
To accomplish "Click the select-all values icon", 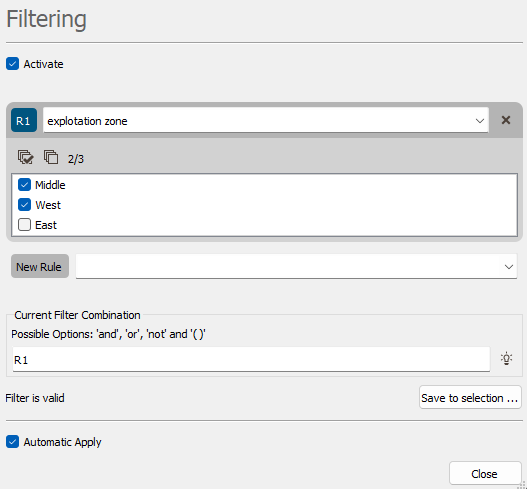I will click(x=26, y=157).
